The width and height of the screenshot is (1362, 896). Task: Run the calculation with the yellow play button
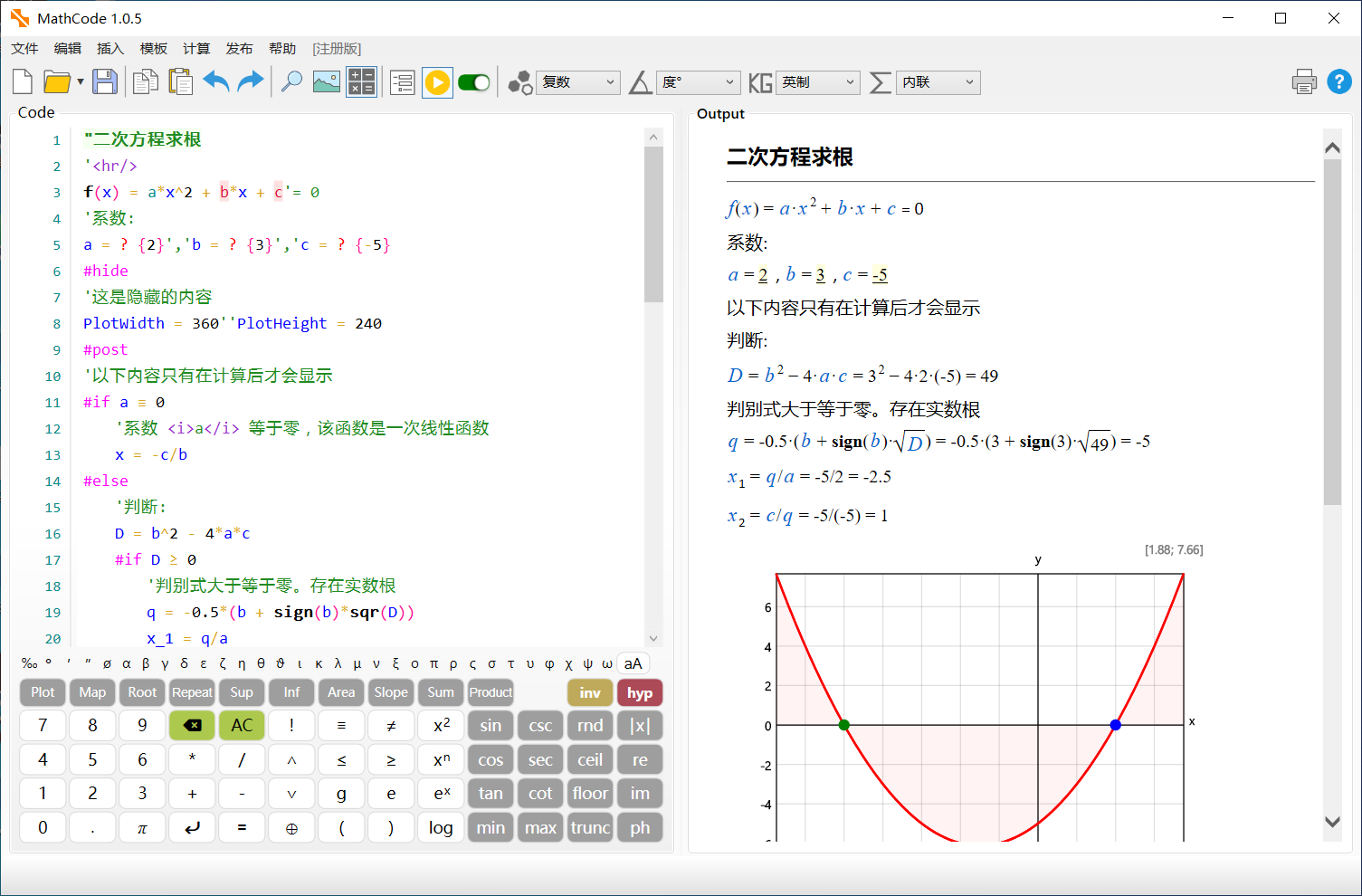[x=437, y=82]
